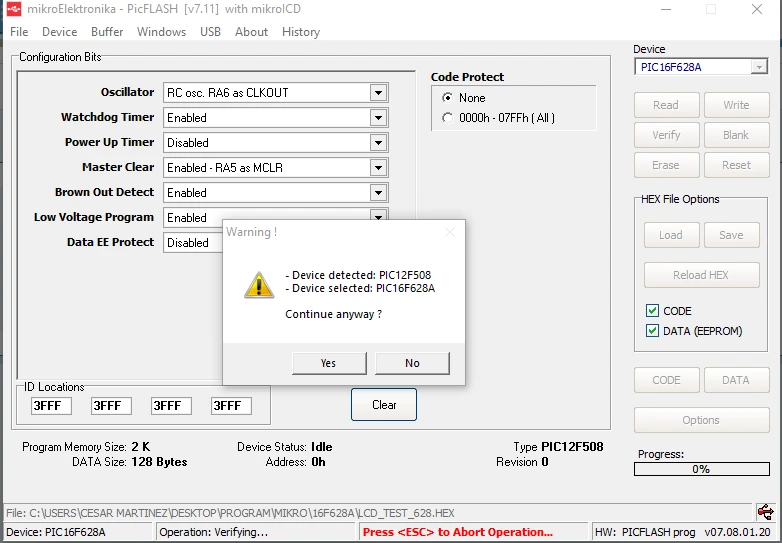Click the 'Revision 0' text
782x543 pixels.
click(x=522, y=462)
